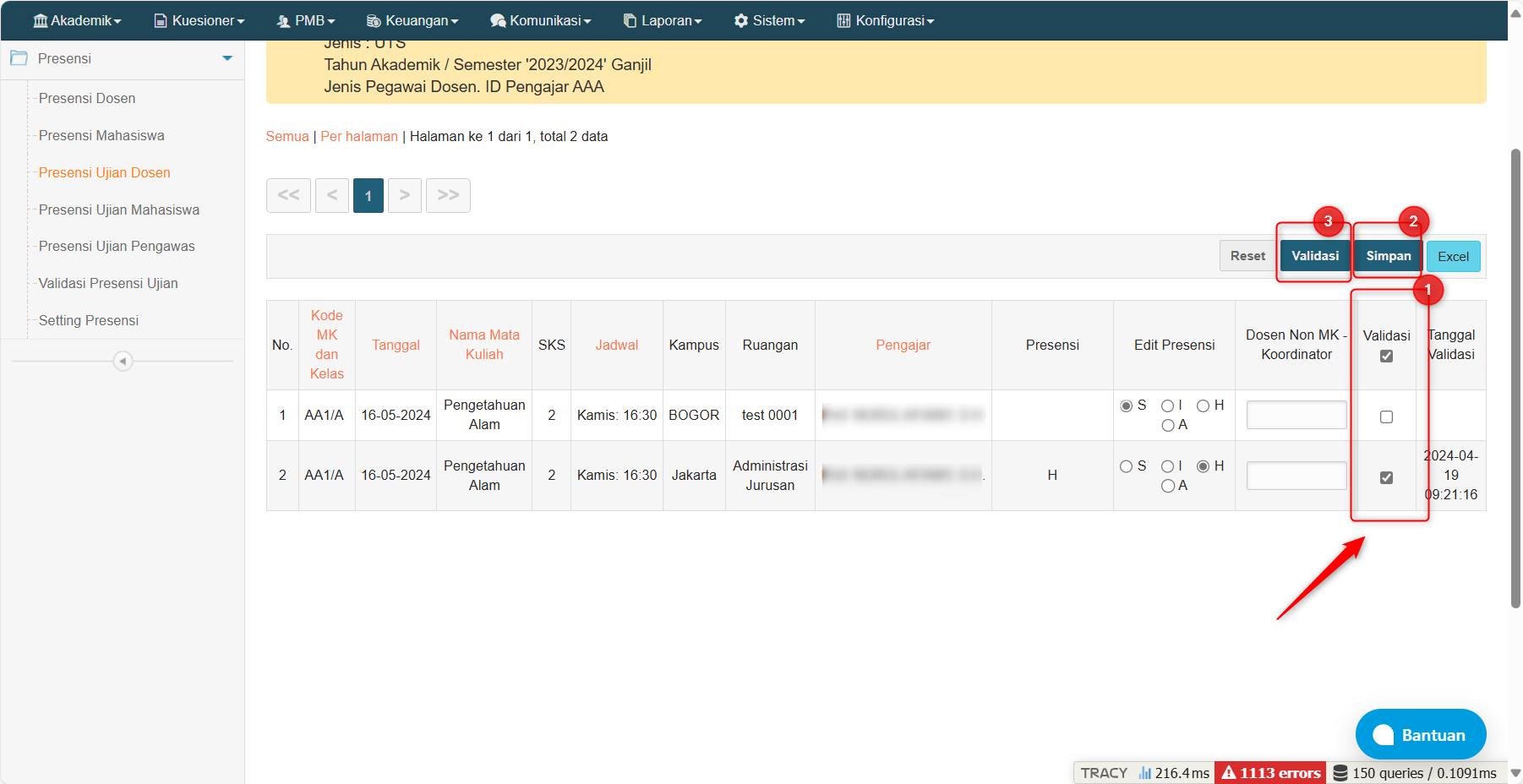Image resolution: width=1523 pixels, height=784 pixels.
Task: Click the Komunikasi chat bubbles icon
Action: [x=498, y=20]
